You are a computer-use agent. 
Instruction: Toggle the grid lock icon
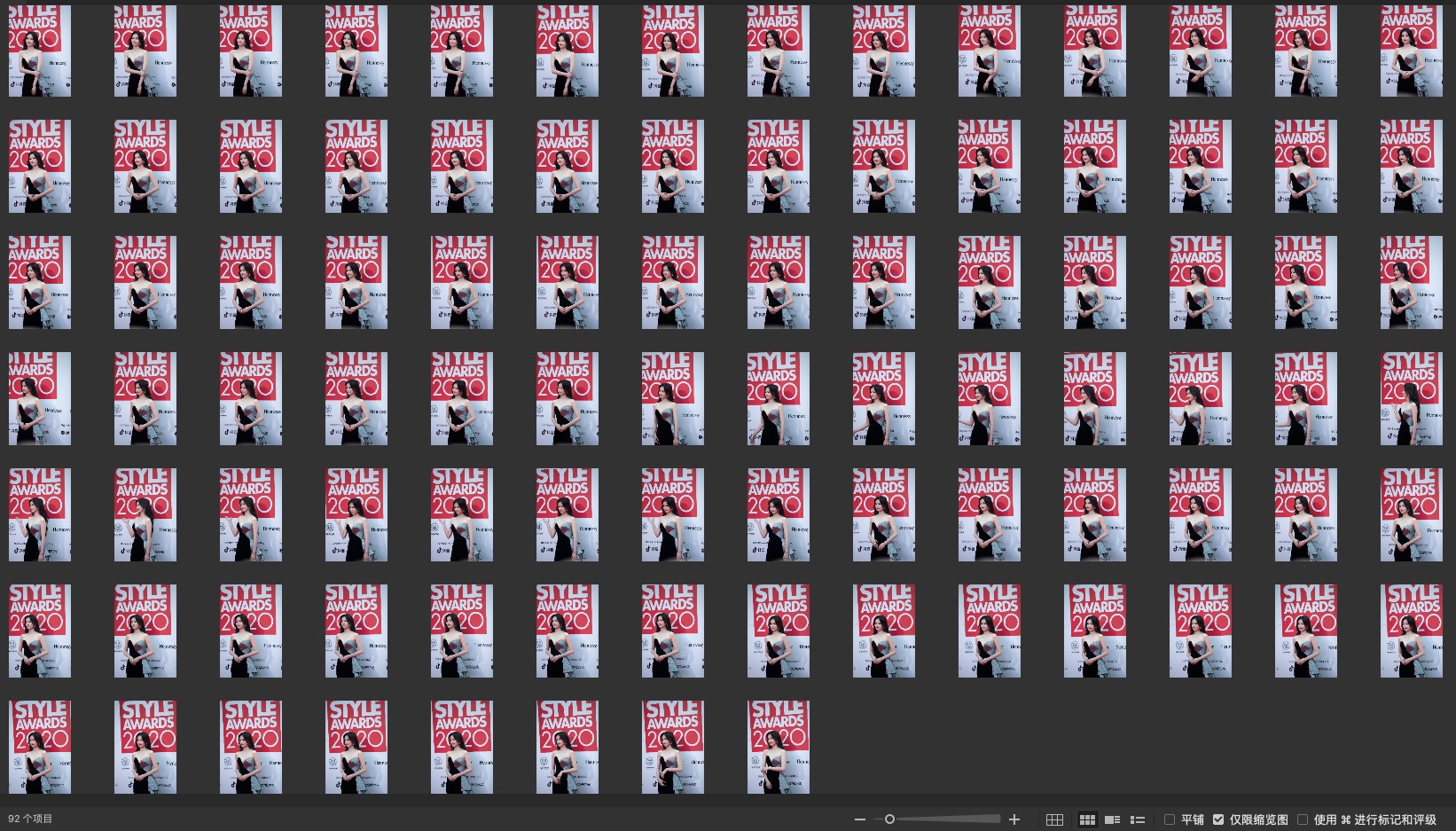[x=1054, y=819]
